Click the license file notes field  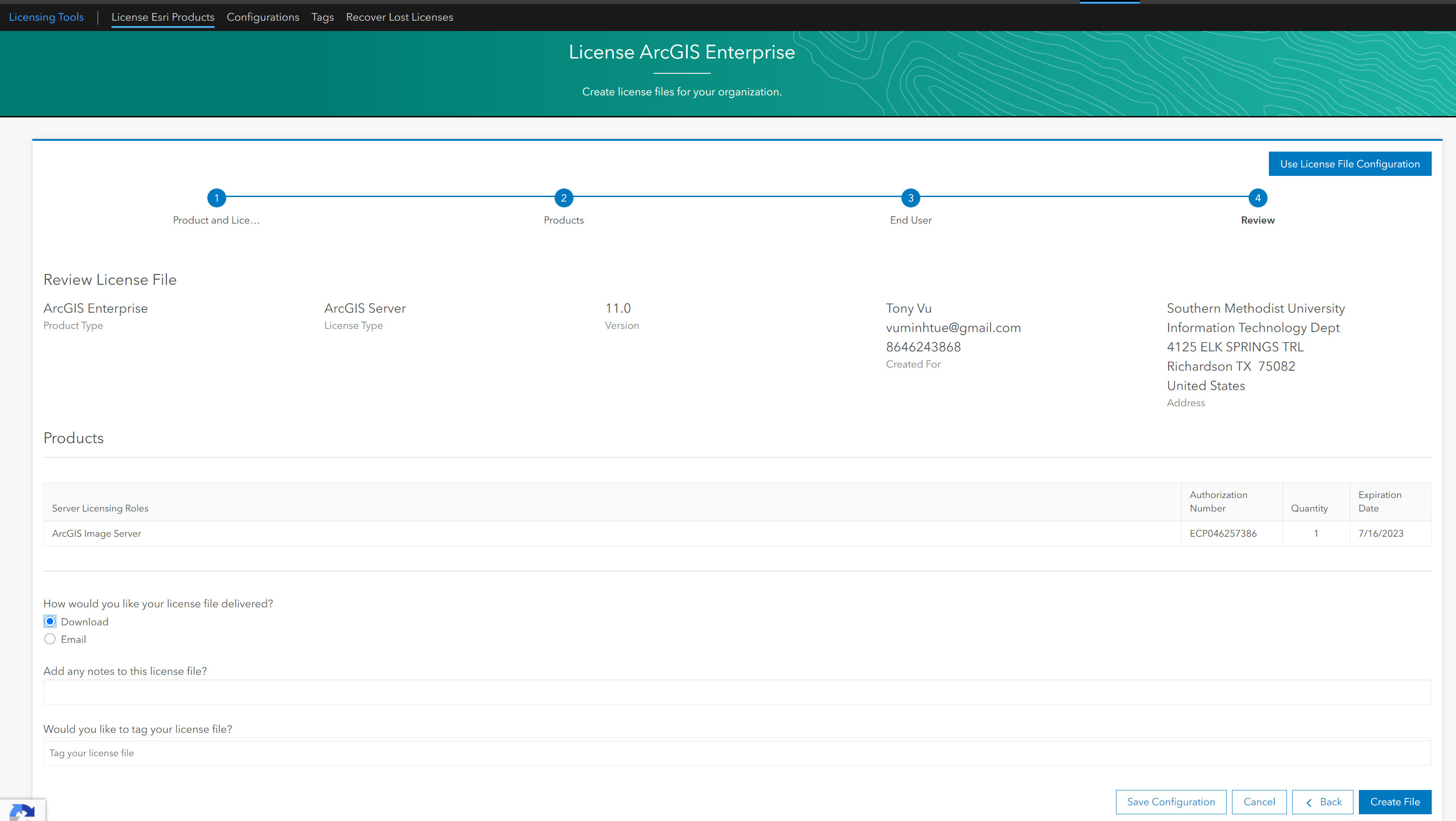tap(737, 692)
